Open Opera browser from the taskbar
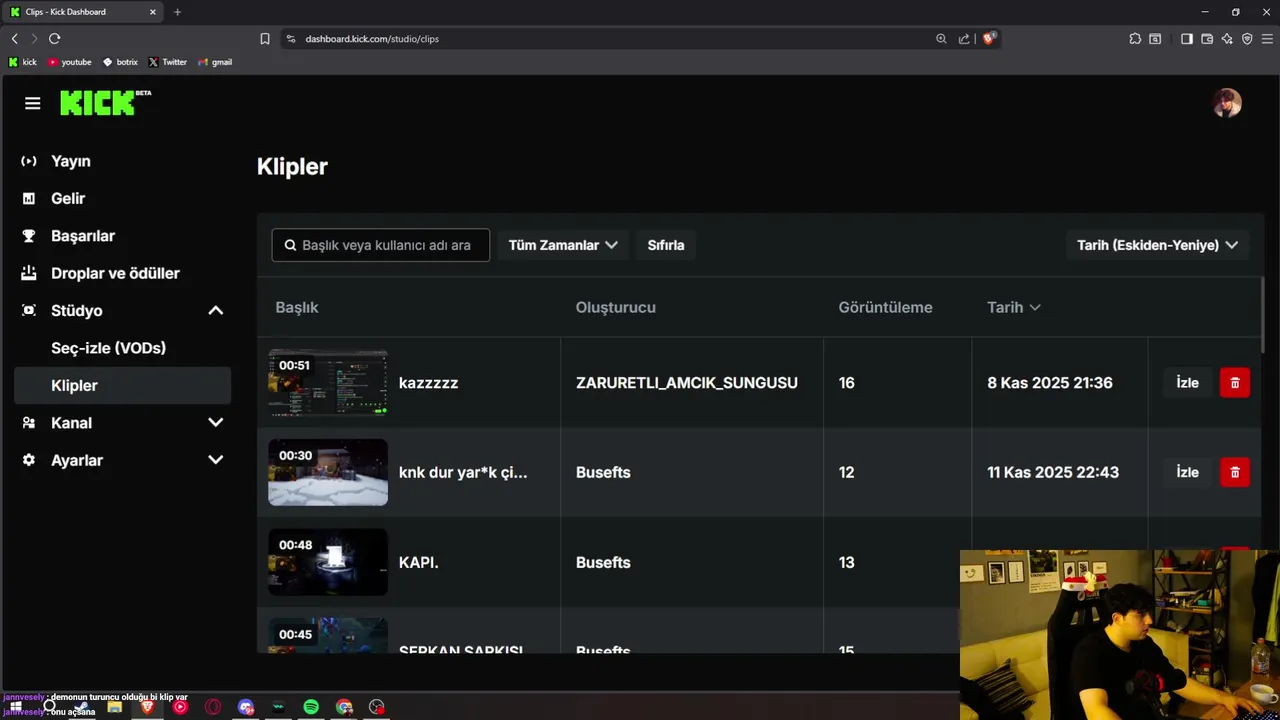 213,707
